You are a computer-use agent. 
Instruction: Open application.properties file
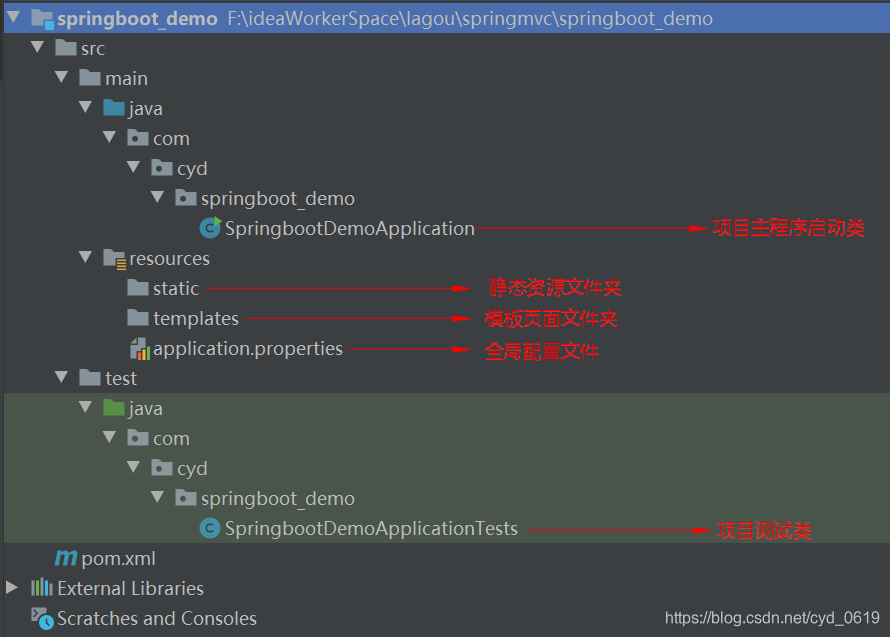click(248, 349)
